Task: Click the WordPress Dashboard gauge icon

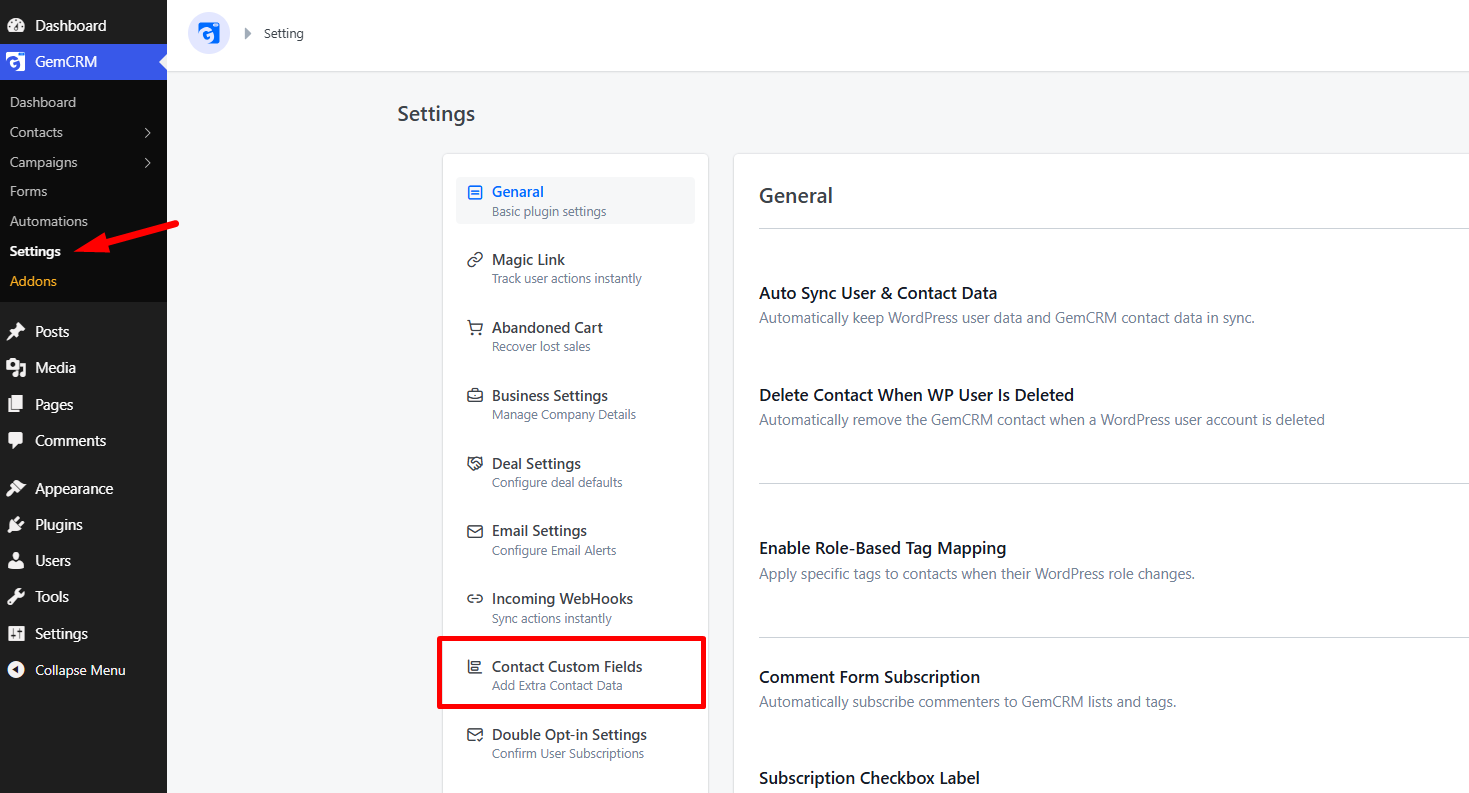Action: click(16, 25)
